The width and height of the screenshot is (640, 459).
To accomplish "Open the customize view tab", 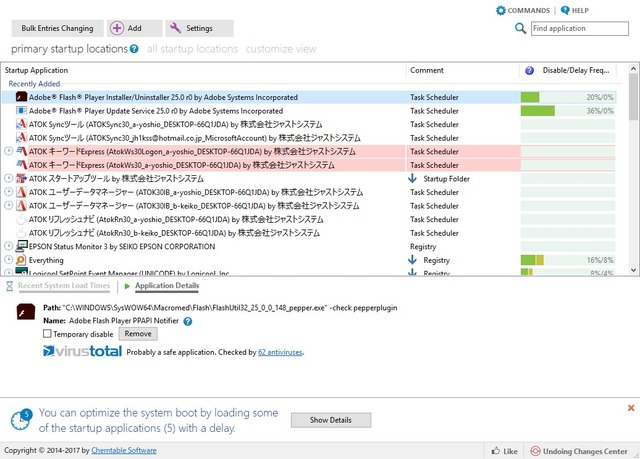I will click(281, 49).
